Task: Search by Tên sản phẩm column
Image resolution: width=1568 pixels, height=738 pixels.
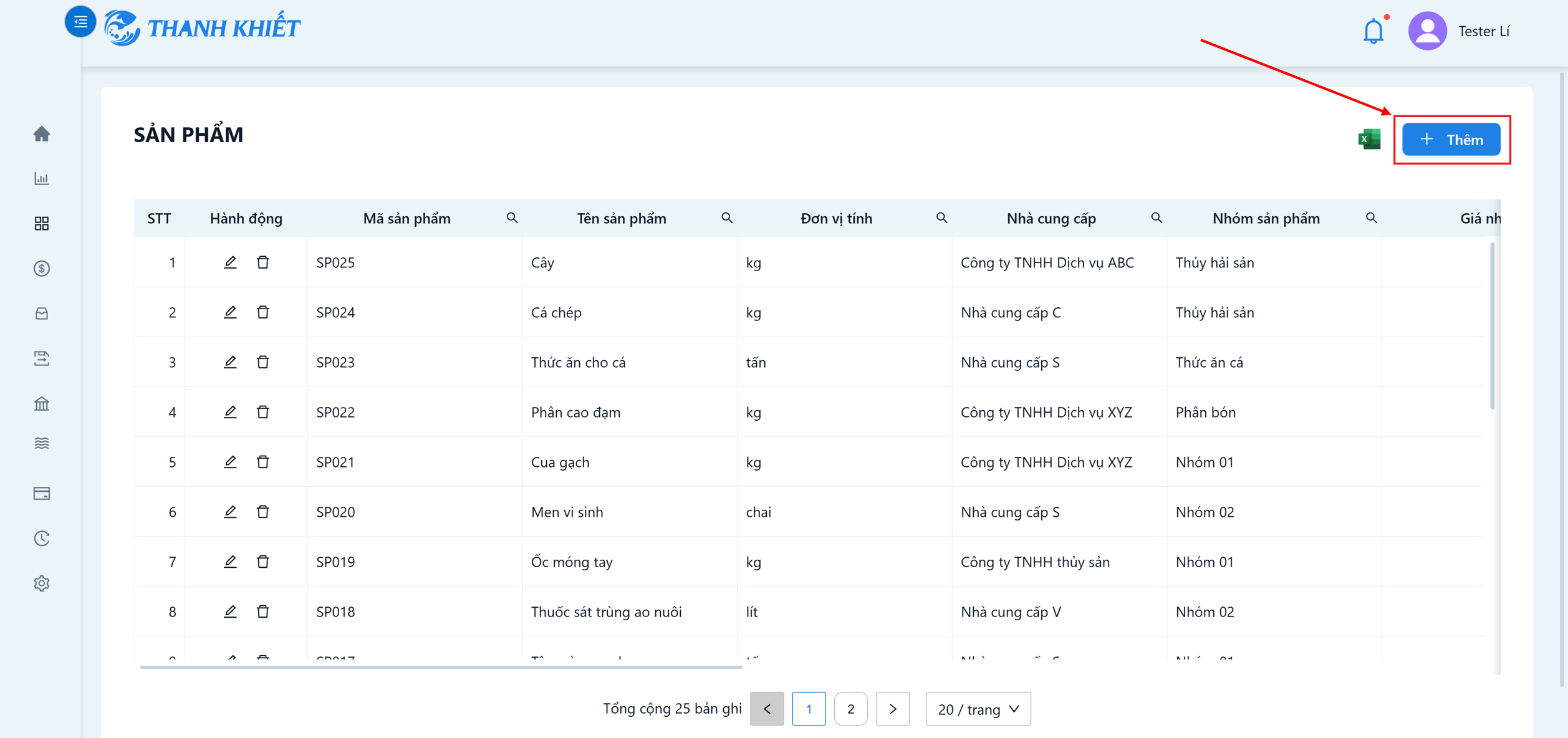Action: [727, 218]
